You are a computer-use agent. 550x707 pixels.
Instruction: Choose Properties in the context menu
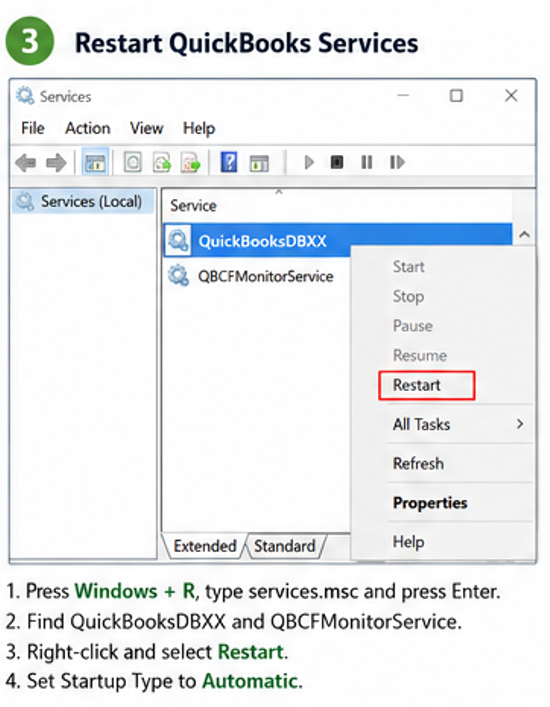pyautogui.click(x=430, y=503)
